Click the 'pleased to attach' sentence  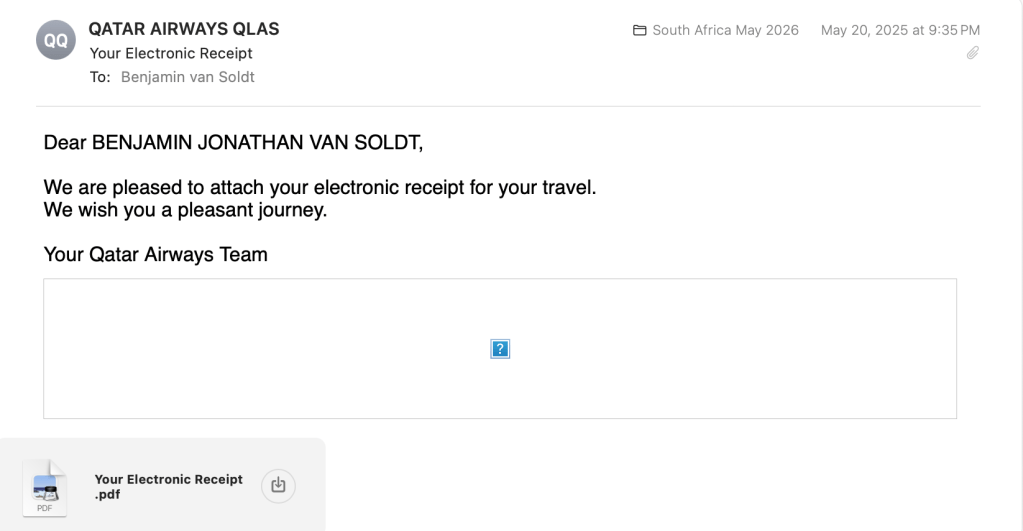click(319, 187)
